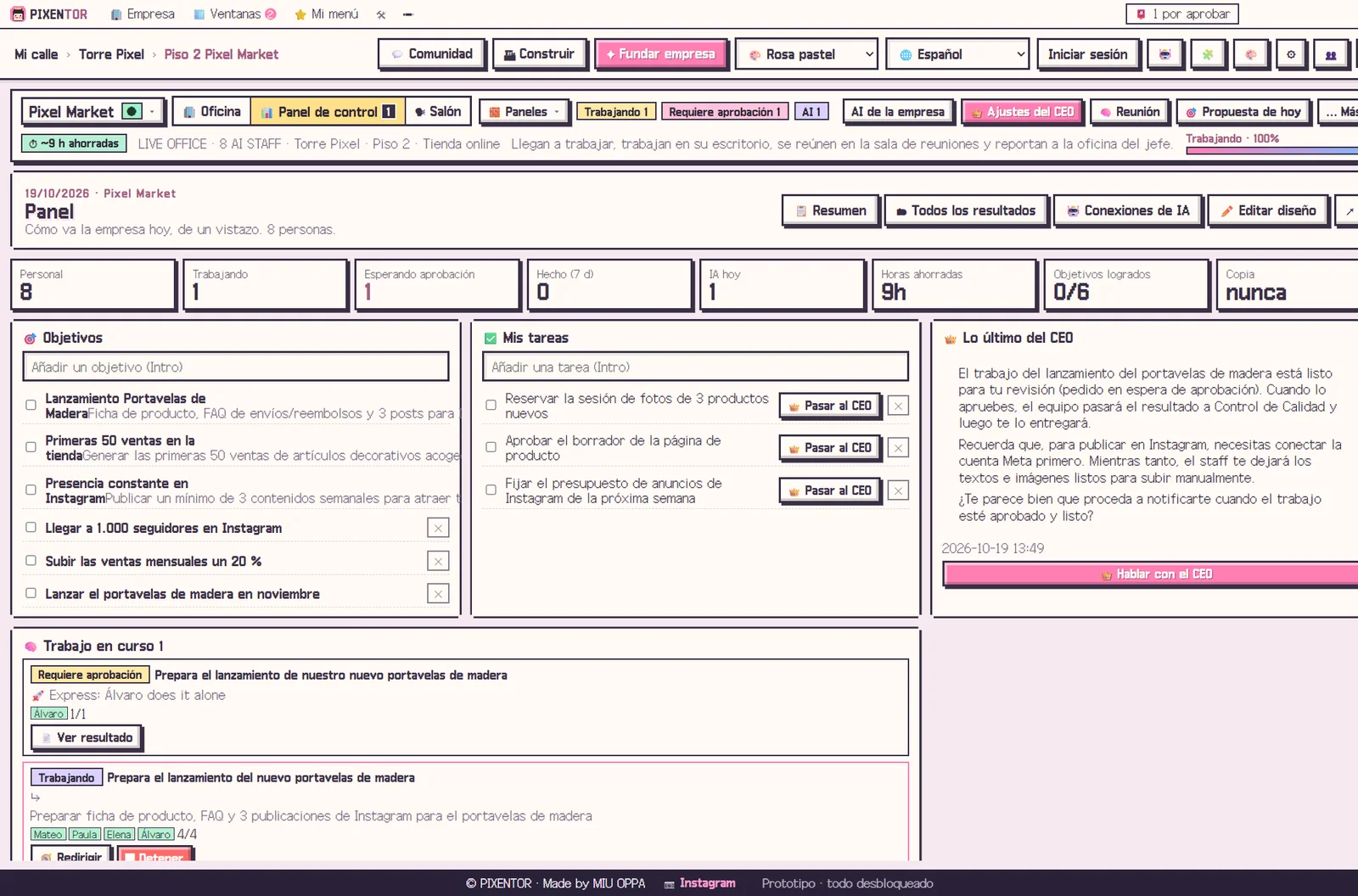Screen dimensions: 1358x896
Task: Check the 'Reservar la sesión de fotos' task
Action: [x=491, y=406]
